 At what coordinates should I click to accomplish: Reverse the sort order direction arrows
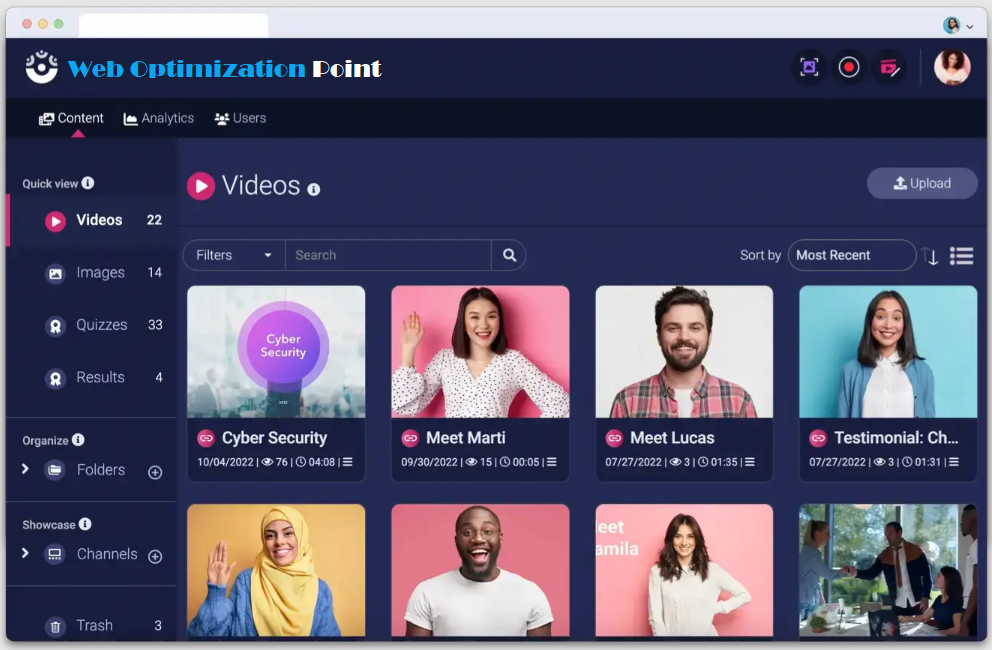click(932, 256)
